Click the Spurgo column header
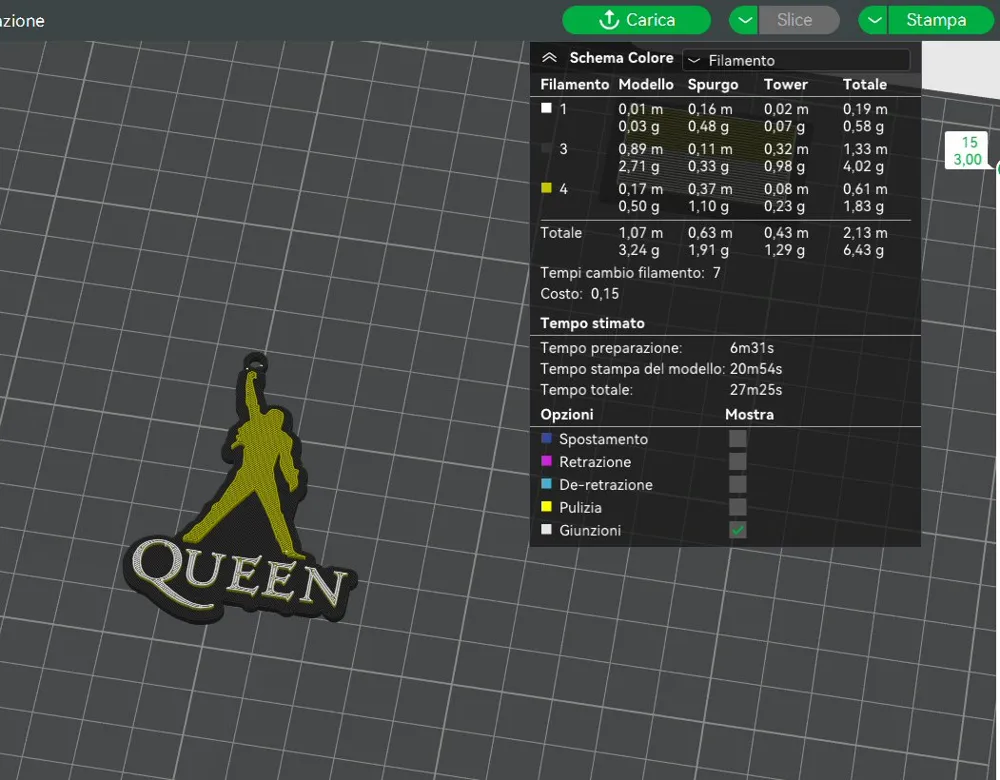This screenshot has width=1000, height=780. 713,85
